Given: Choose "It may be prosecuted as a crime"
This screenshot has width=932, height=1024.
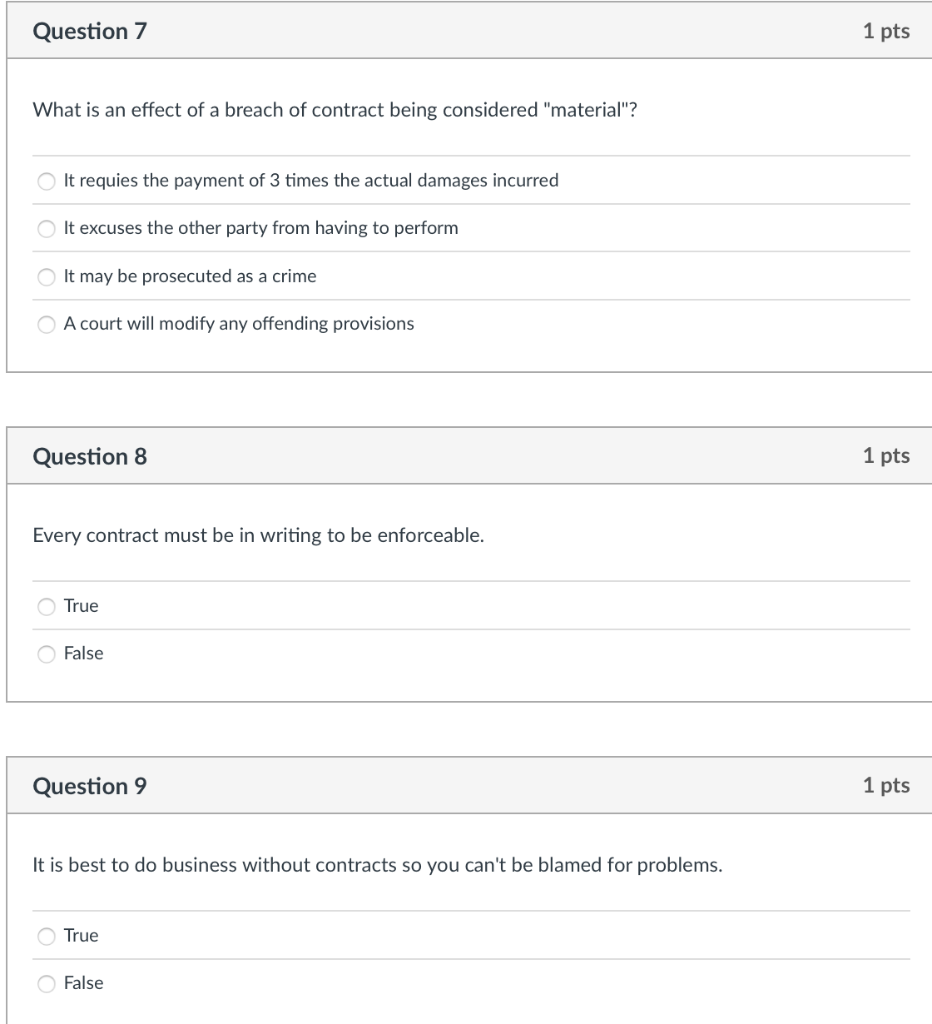Looking at the screenshot, I should 45,276.
